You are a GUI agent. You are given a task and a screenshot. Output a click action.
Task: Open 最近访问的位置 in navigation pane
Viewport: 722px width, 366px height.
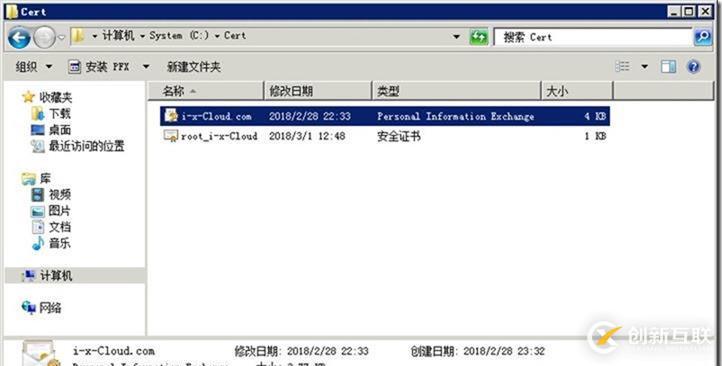tap(87, 146)
